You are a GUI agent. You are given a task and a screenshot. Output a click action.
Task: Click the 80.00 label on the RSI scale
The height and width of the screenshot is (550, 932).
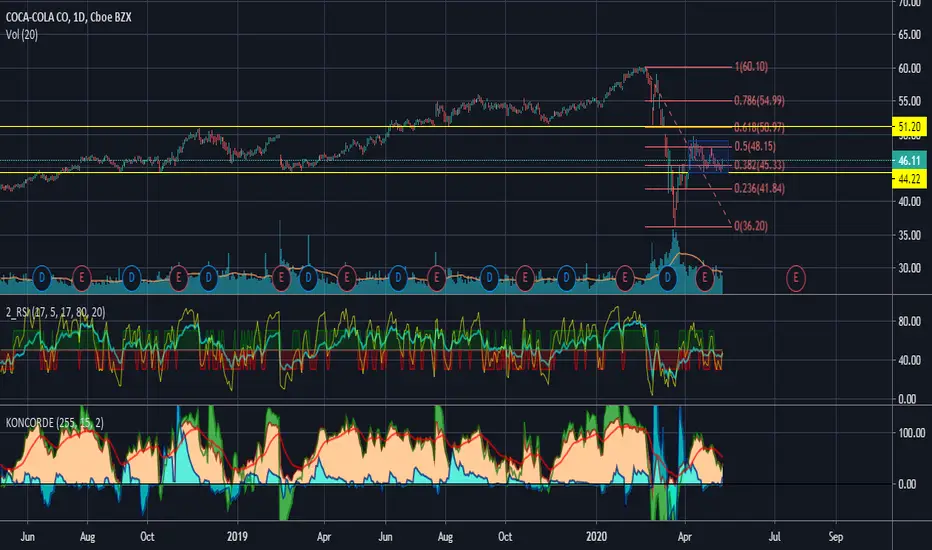point(909,322)
